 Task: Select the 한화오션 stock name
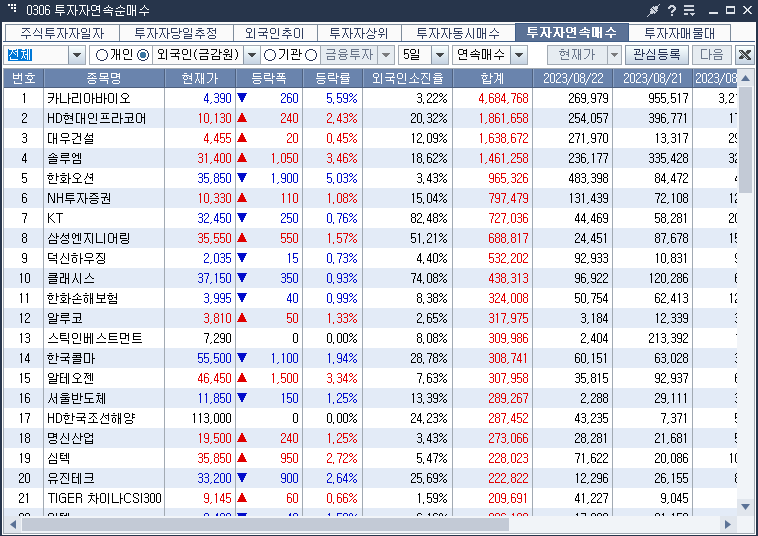coord(71,178)
